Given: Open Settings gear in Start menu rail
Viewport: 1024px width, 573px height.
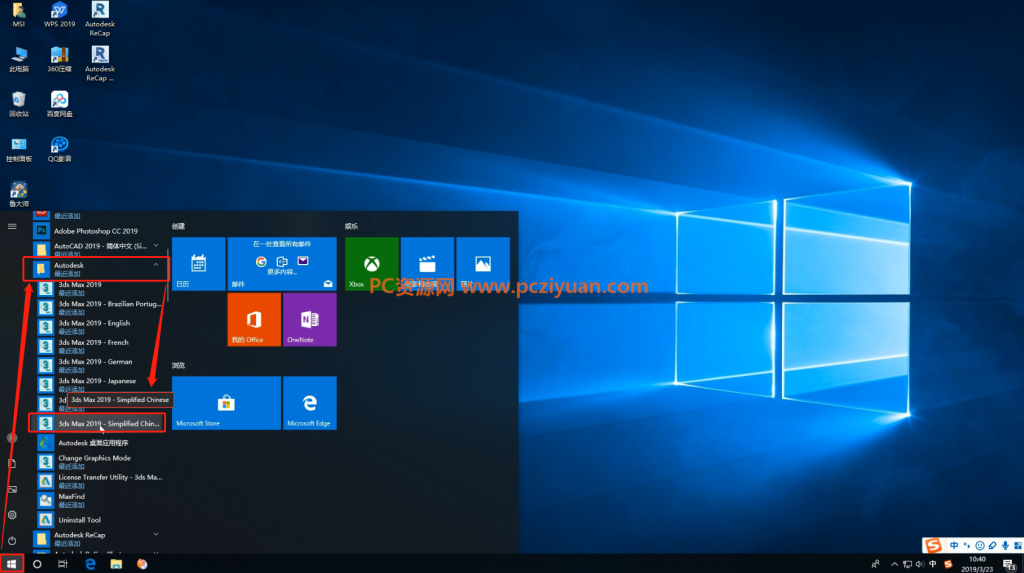Looking at the screenshot, I should click(x=12, y=515).
